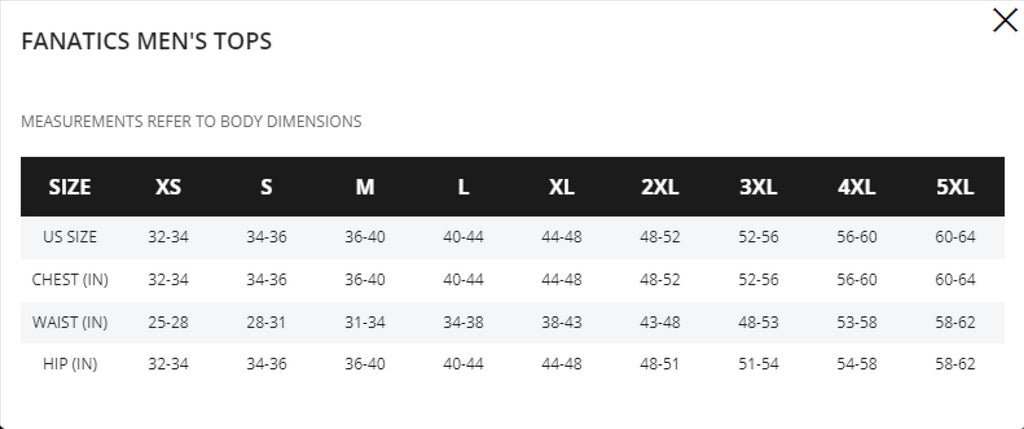The width and height of the screenshot is (1024, 429).
Task: Select waist value 38-43 for XL
Action: coord(562,323)
